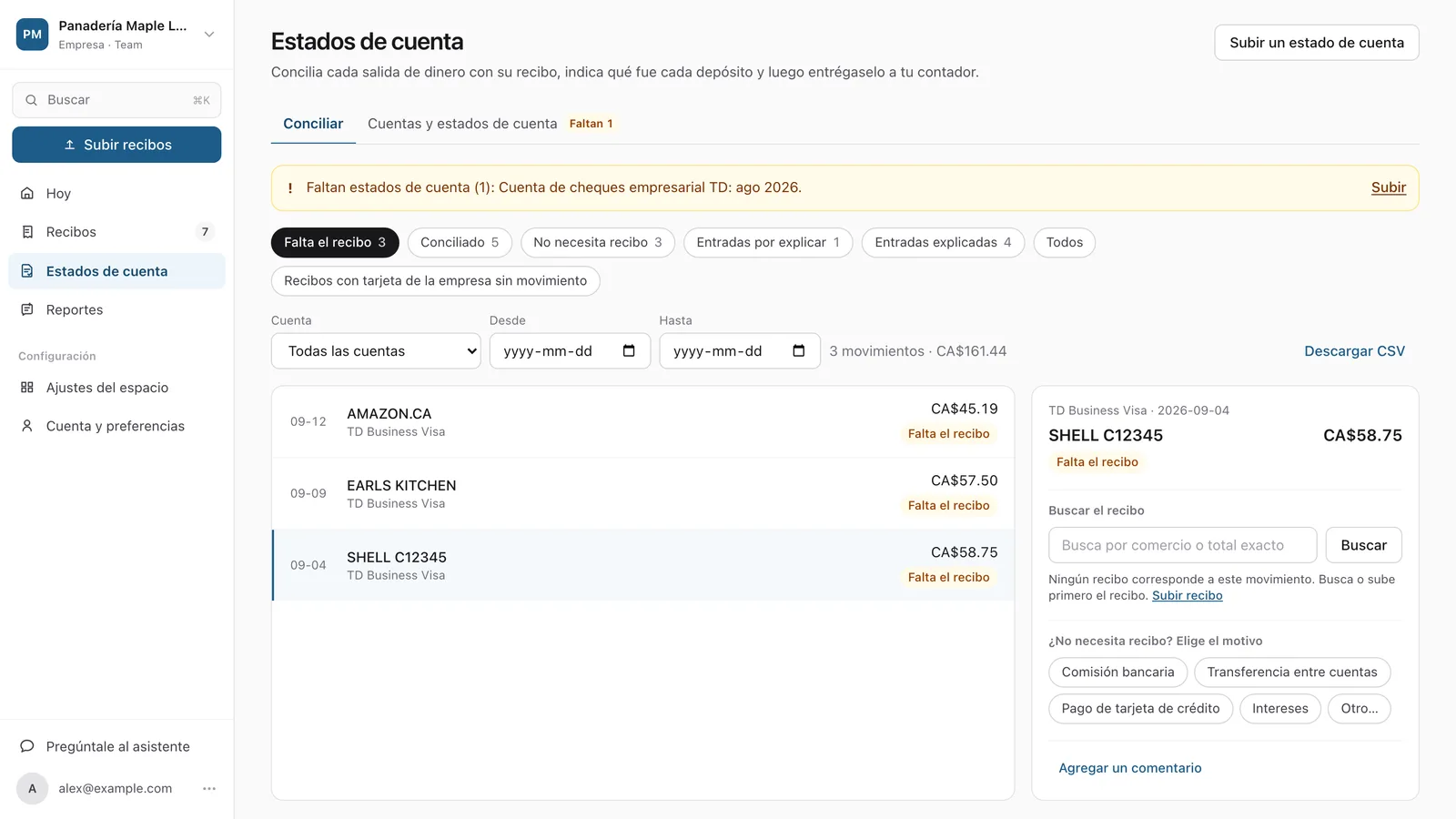This screenshot has width=1456, height=819.
Task: Expand the Otro... reason option
Action: pyautogui.click(x=1359, y=709)
